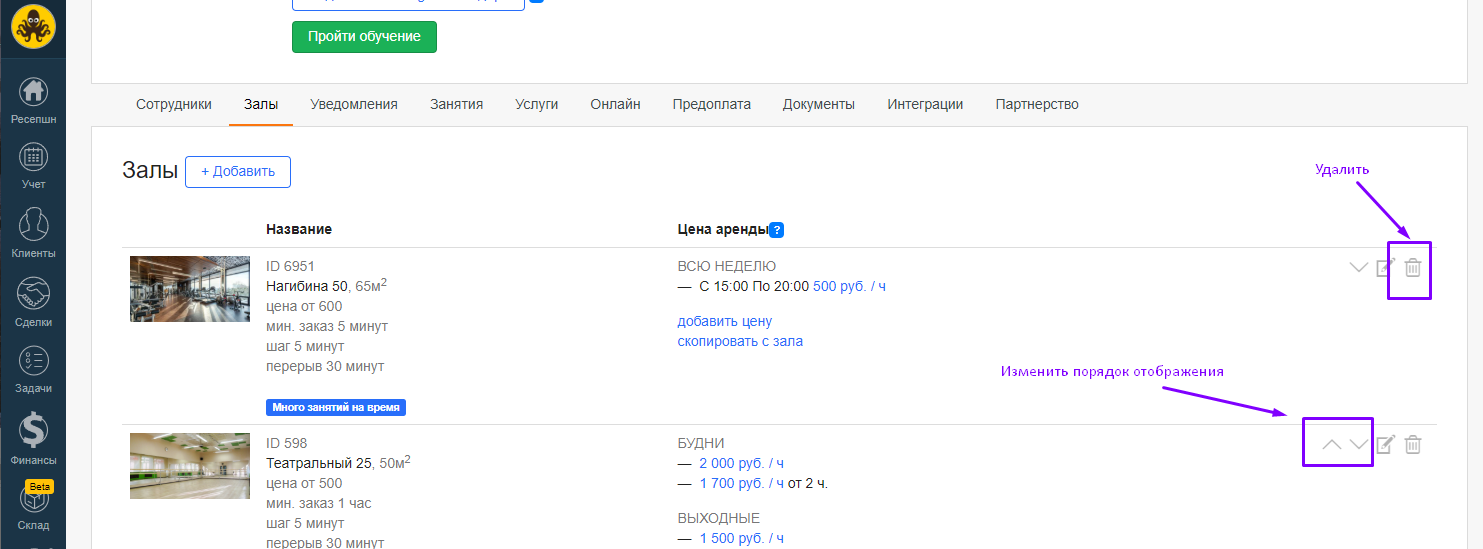Image resolution: width=1483 pixels, height=549 pixels.
Task: Switch to Услуги tab
Action: coord(537,104)
